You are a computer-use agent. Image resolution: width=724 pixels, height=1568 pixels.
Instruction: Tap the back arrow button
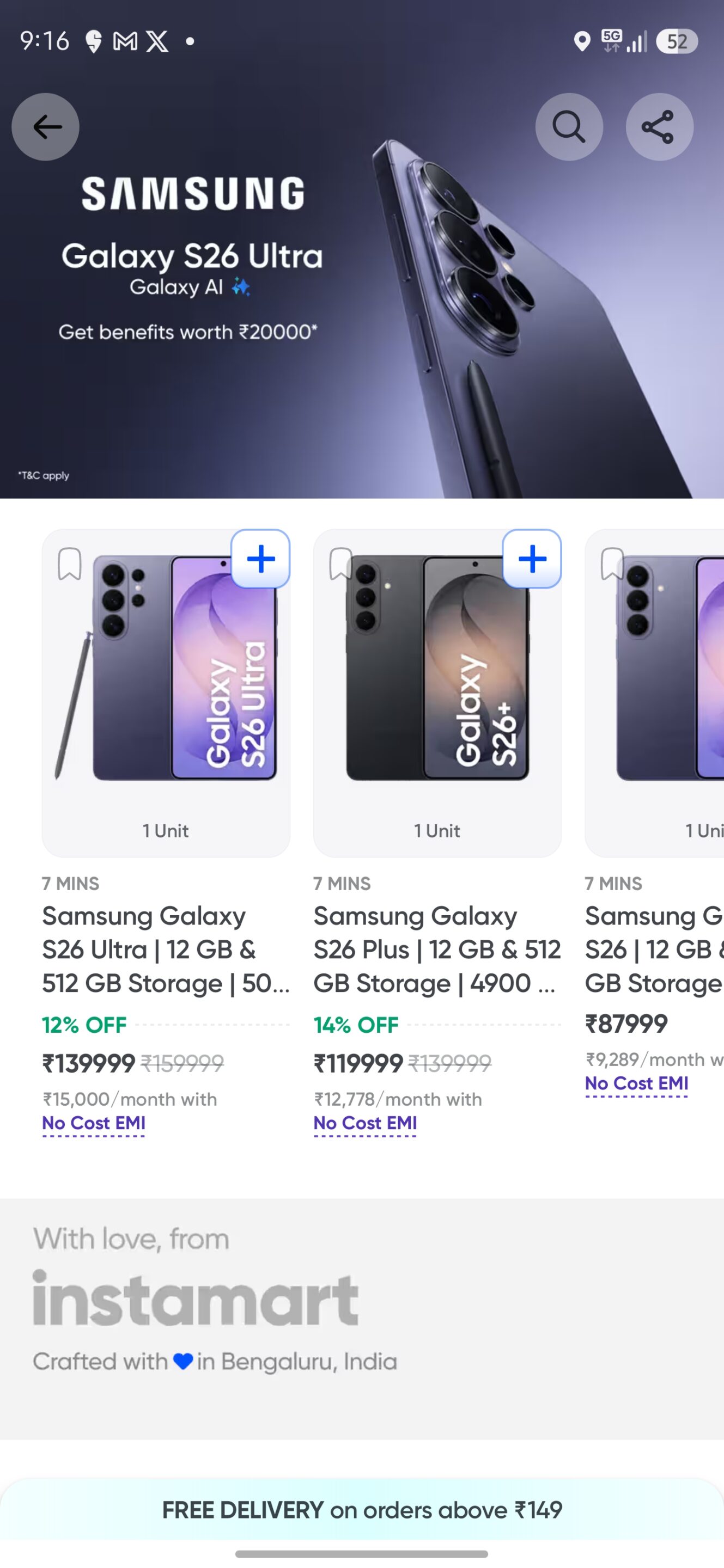point(46,127)
